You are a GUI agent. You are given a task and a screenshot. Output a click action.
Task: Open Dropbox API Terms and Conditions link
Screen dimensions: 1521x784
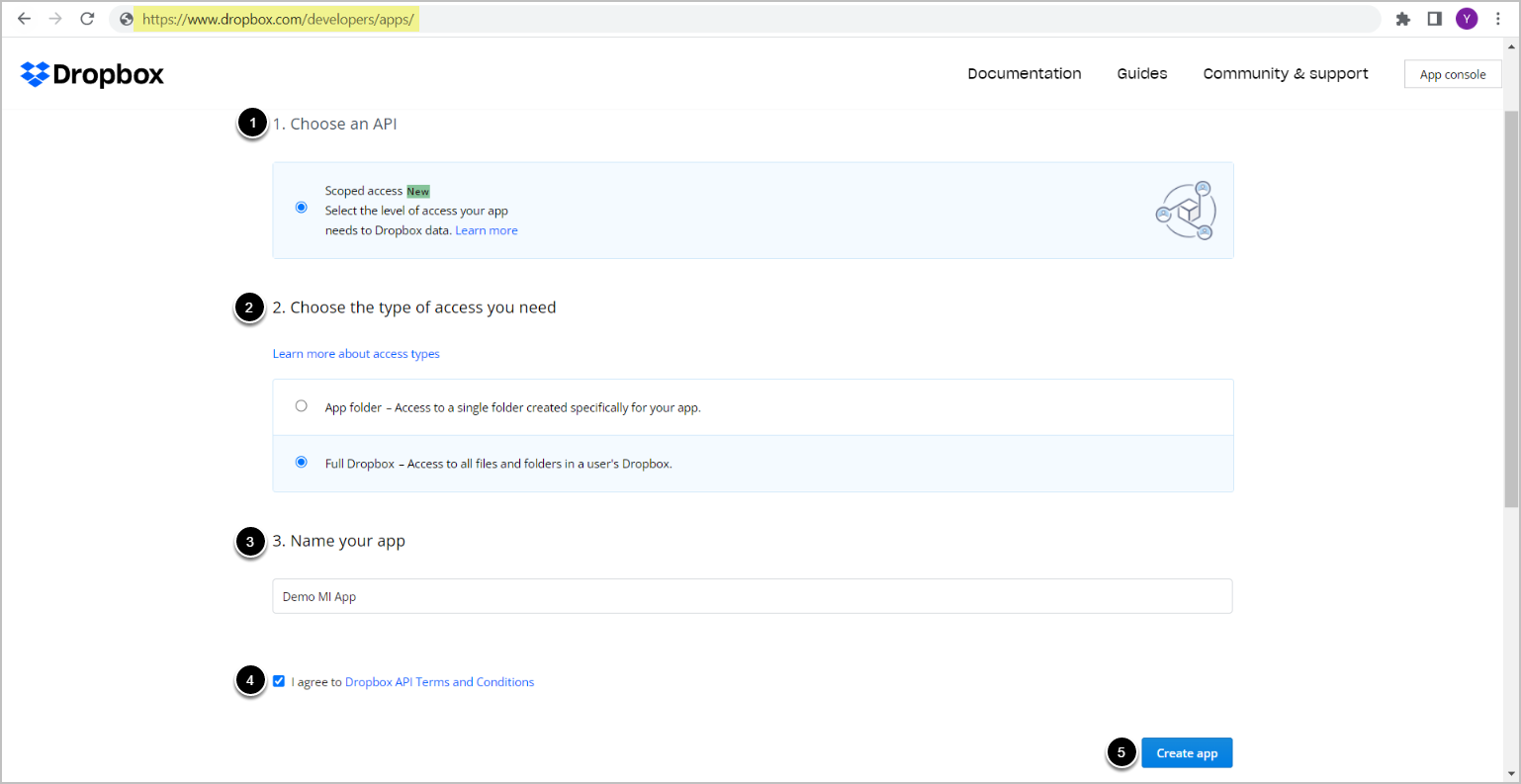click(x=439, y=682)
